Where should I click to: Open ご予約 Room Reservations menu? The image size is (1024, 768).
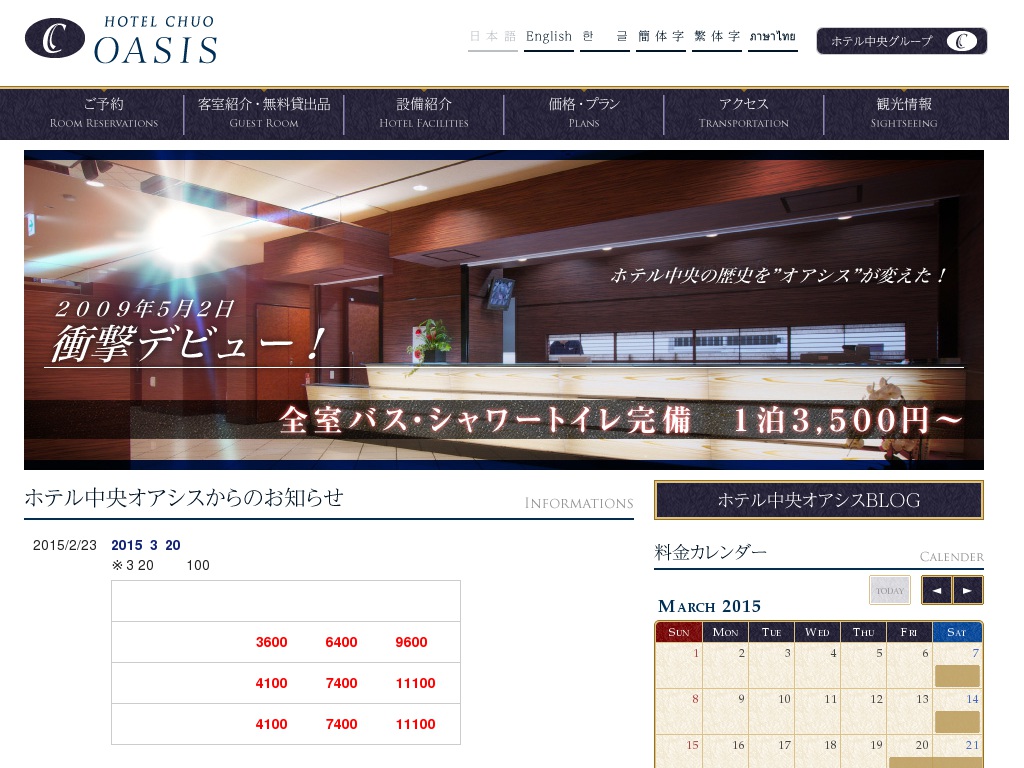click(x=104, y=113)
